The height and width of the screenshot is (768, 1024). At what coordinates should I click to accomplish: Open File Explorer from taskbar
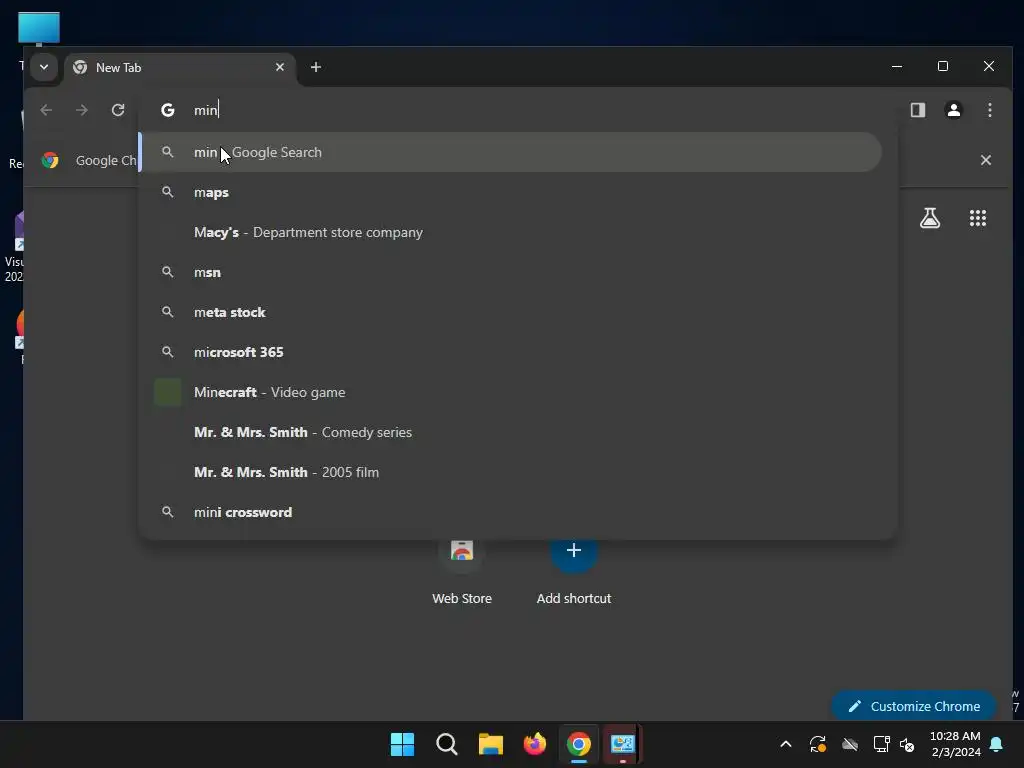click(490, 744)
